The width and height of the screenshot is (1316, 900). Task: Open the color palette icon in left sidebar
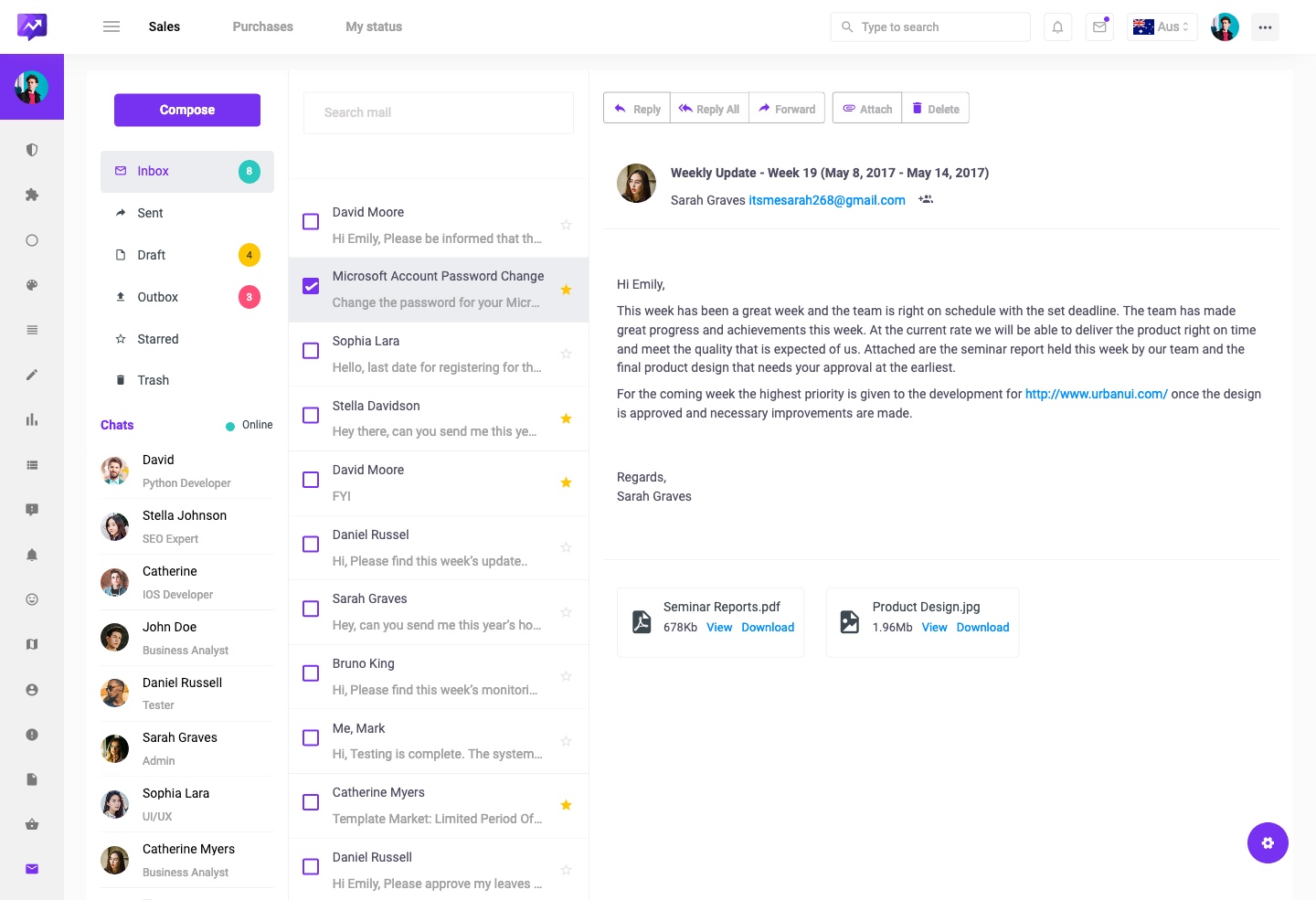point(32,284)
